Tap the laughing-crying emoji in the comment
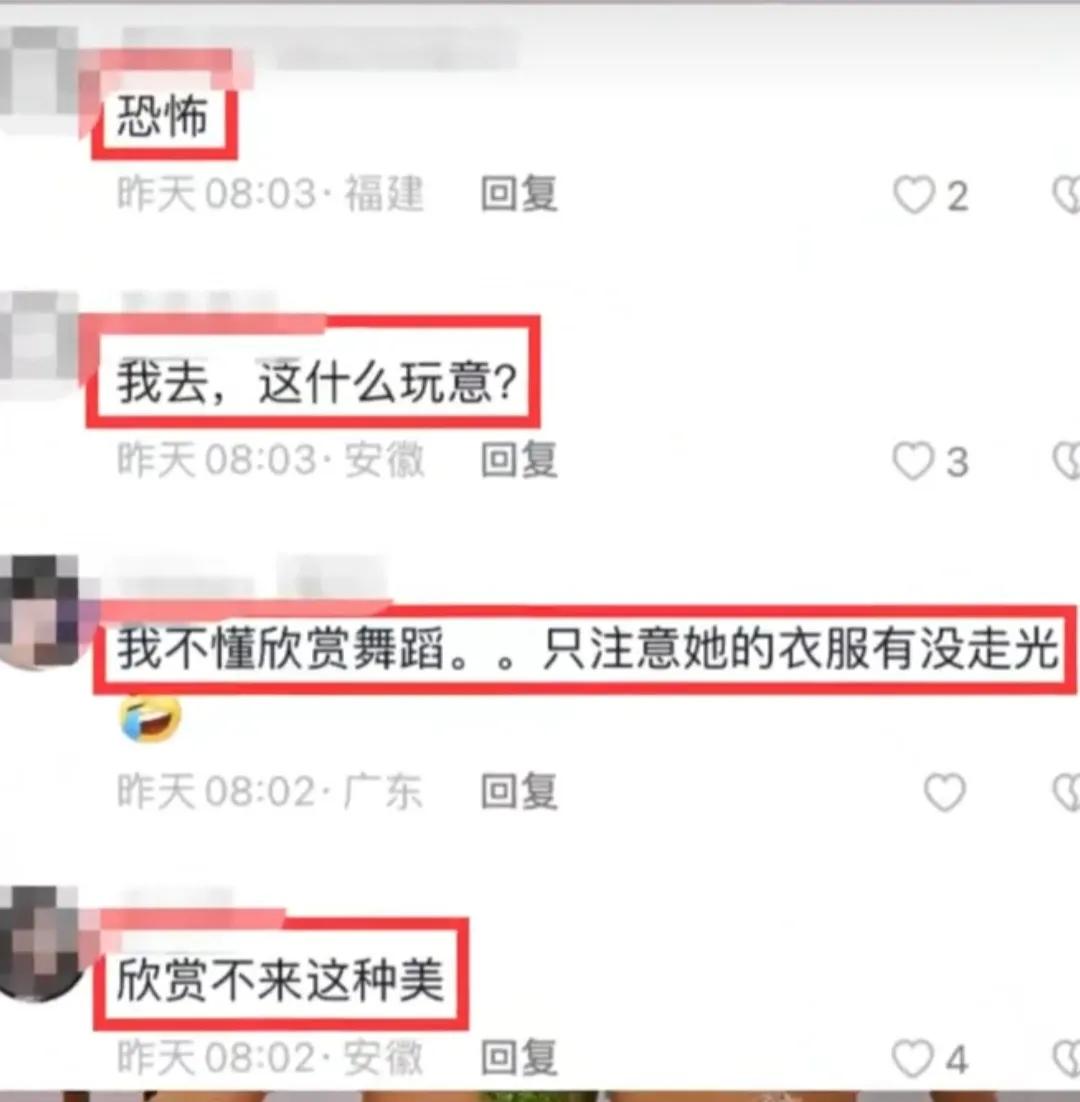Viewport: 1080px width, 1102px height. coord(150,718)
